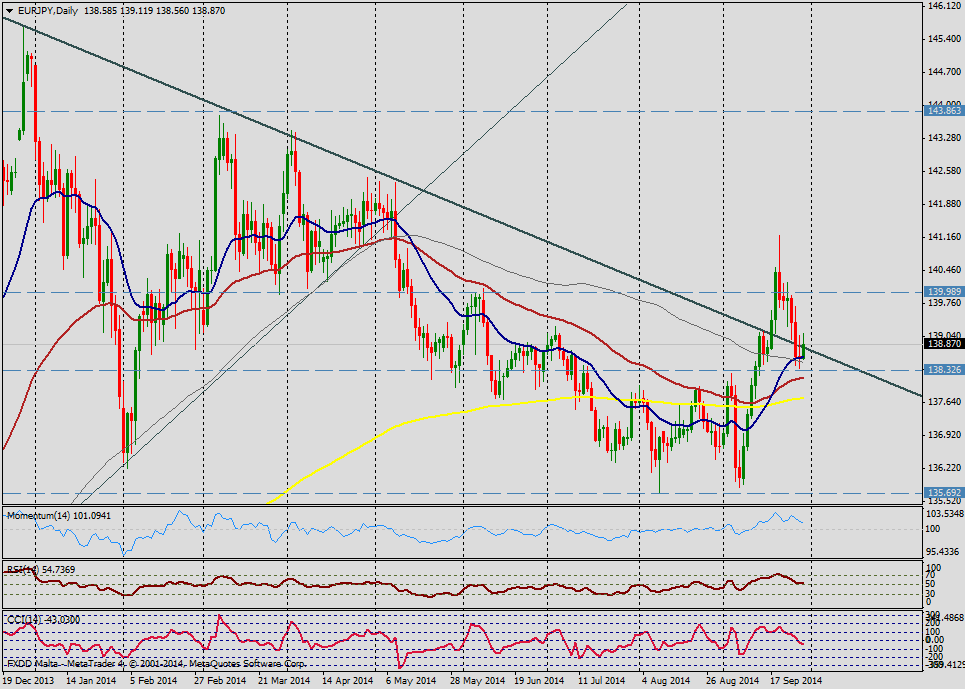The image size is (965, 689).
Task: Click the RSI(14) indicator label
Action: pyautogui.click(x=22, y=569)
